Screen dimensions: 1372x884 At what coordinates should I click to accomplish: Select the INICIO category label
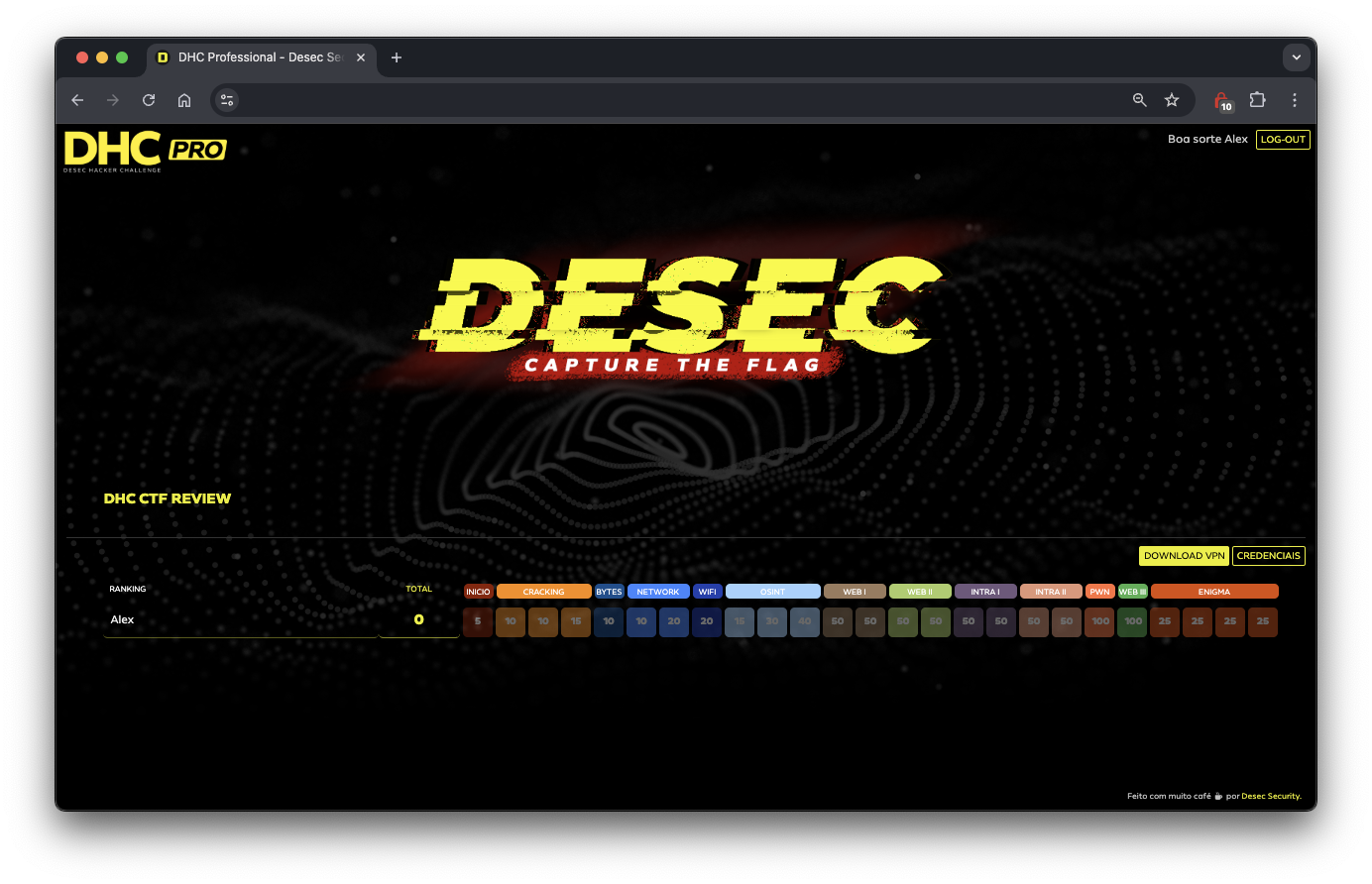(478, 592)
